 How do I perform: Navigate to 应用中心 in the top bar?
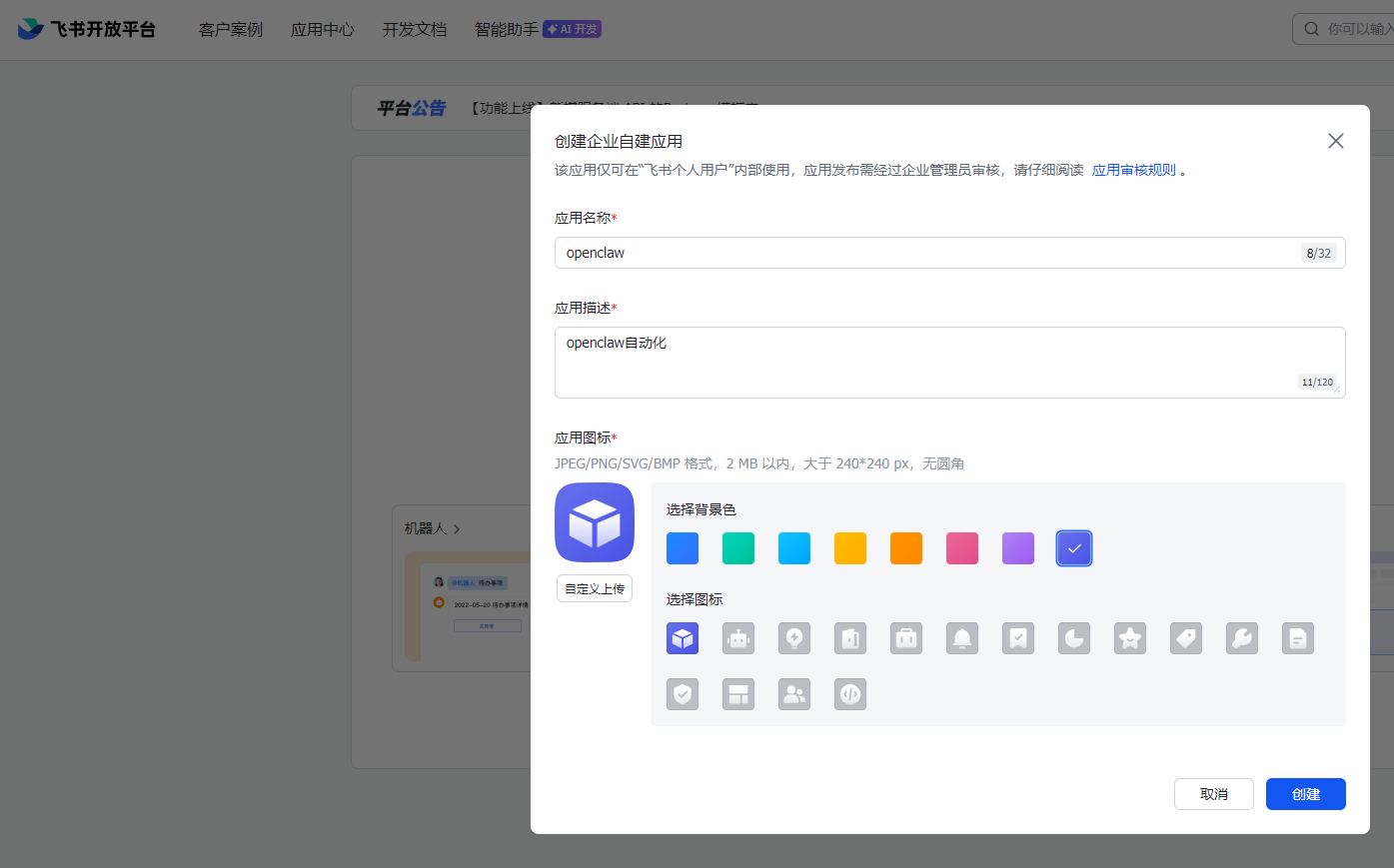322,29
